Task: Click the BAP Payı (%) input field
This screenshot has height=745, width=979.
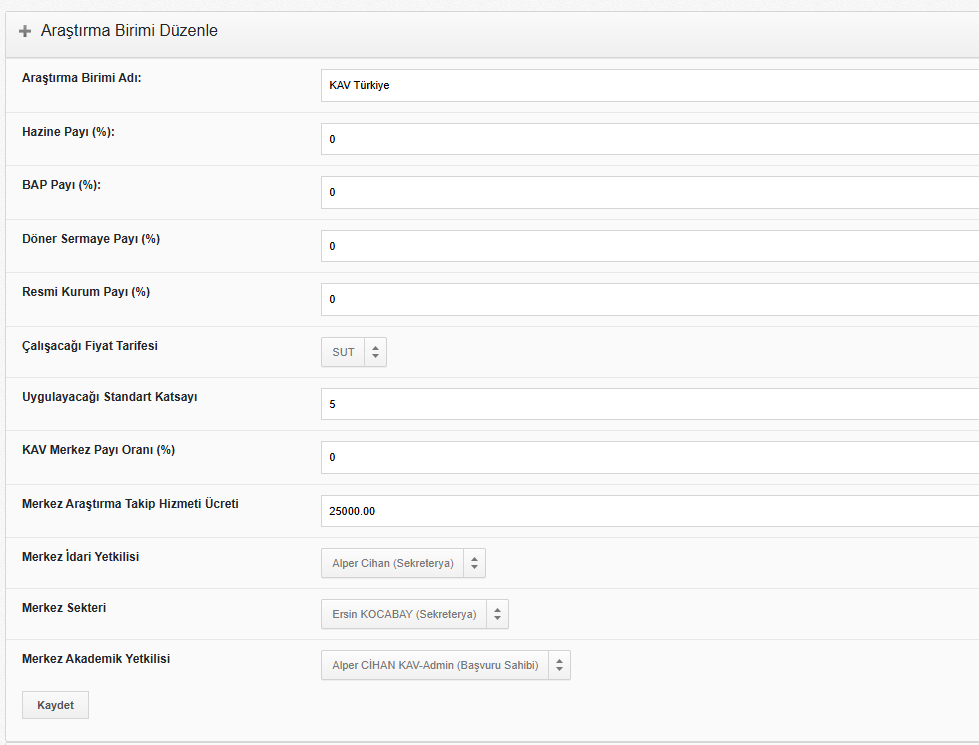Action: 650,192
